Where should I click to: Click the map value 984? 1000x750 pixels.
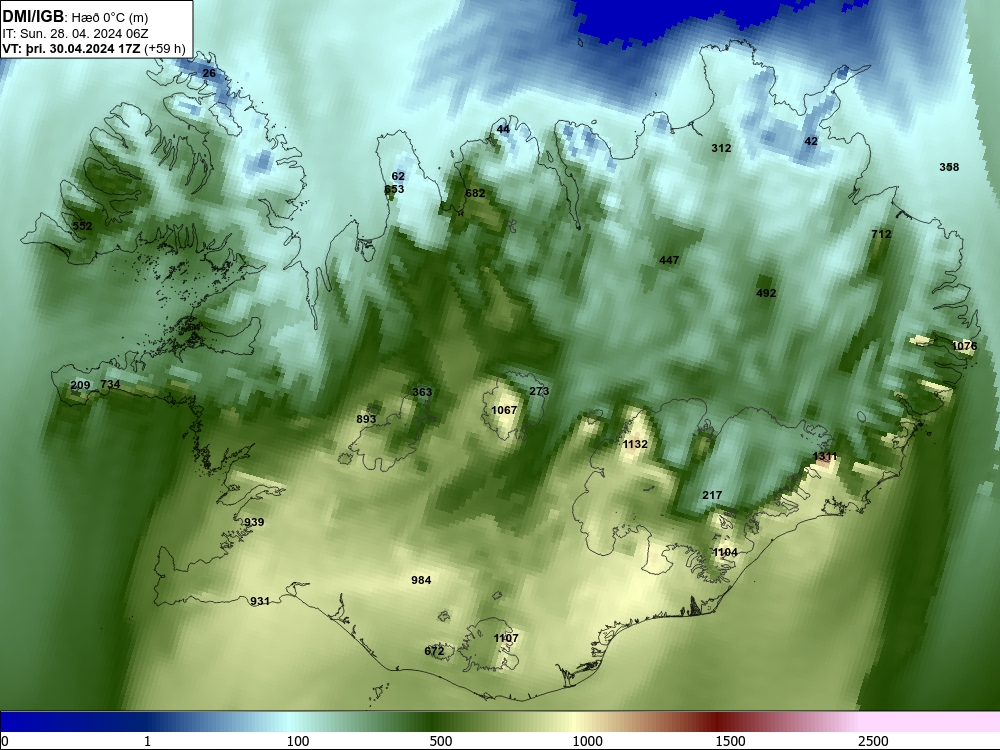[421, 580]
